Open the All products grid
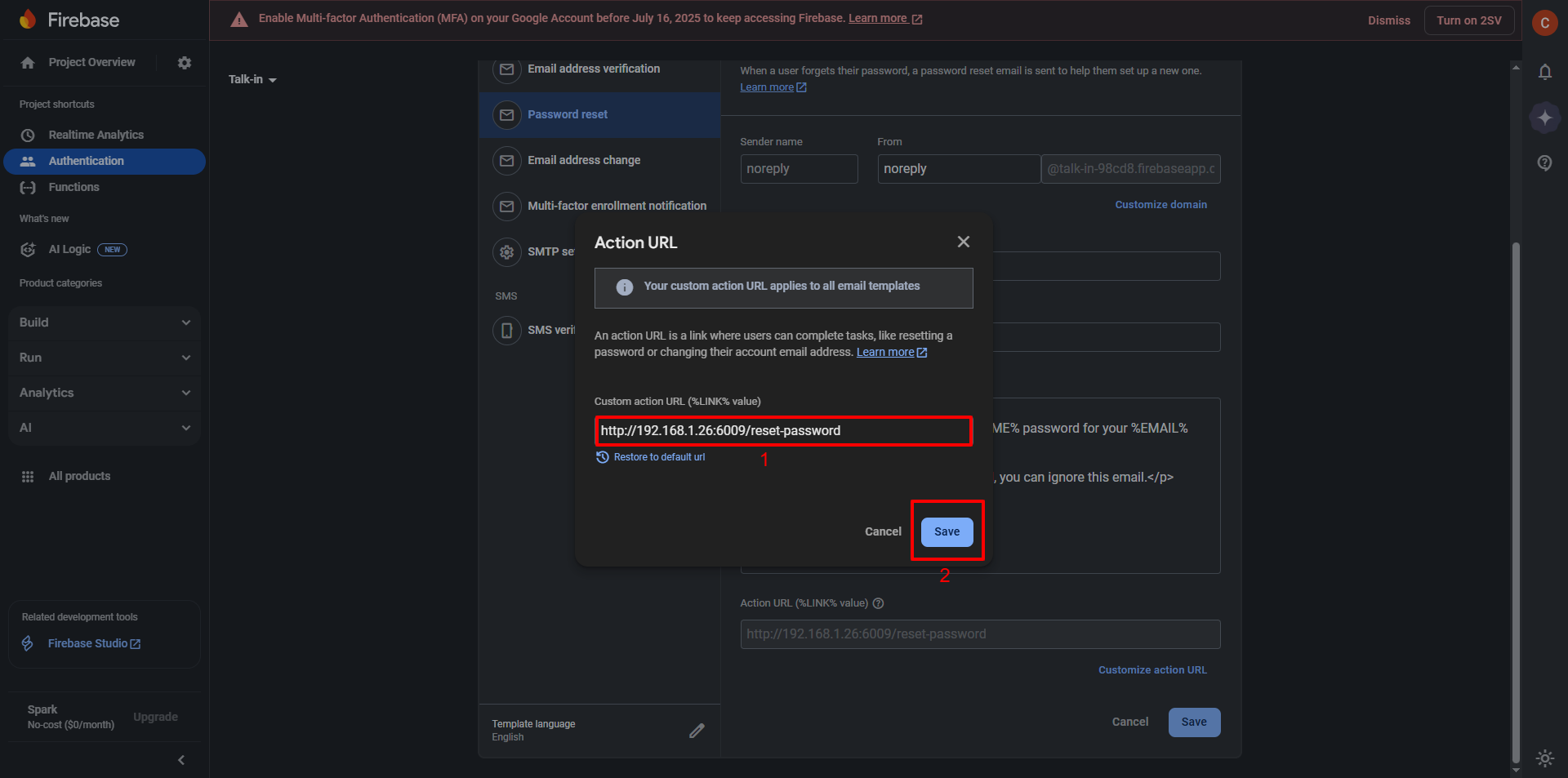The image size is (1568, 778). coord(79,476)
